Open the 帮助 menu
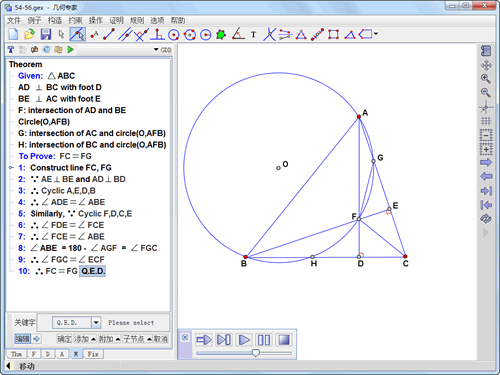Image resolution: width=500 pixels, height=375 pixels. pos(178,21)
